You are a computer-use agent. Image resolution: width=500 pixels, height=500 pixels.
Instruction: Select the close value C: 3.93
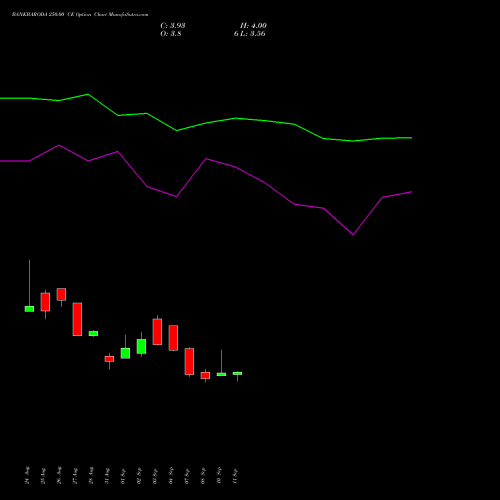[173, 26]
